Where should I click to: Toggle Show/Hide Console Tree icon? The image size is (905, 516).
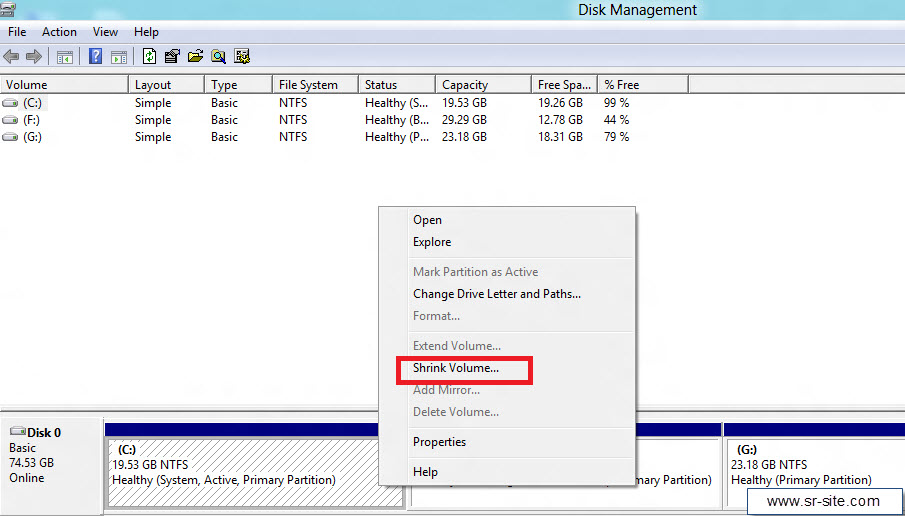pos(65,57)
